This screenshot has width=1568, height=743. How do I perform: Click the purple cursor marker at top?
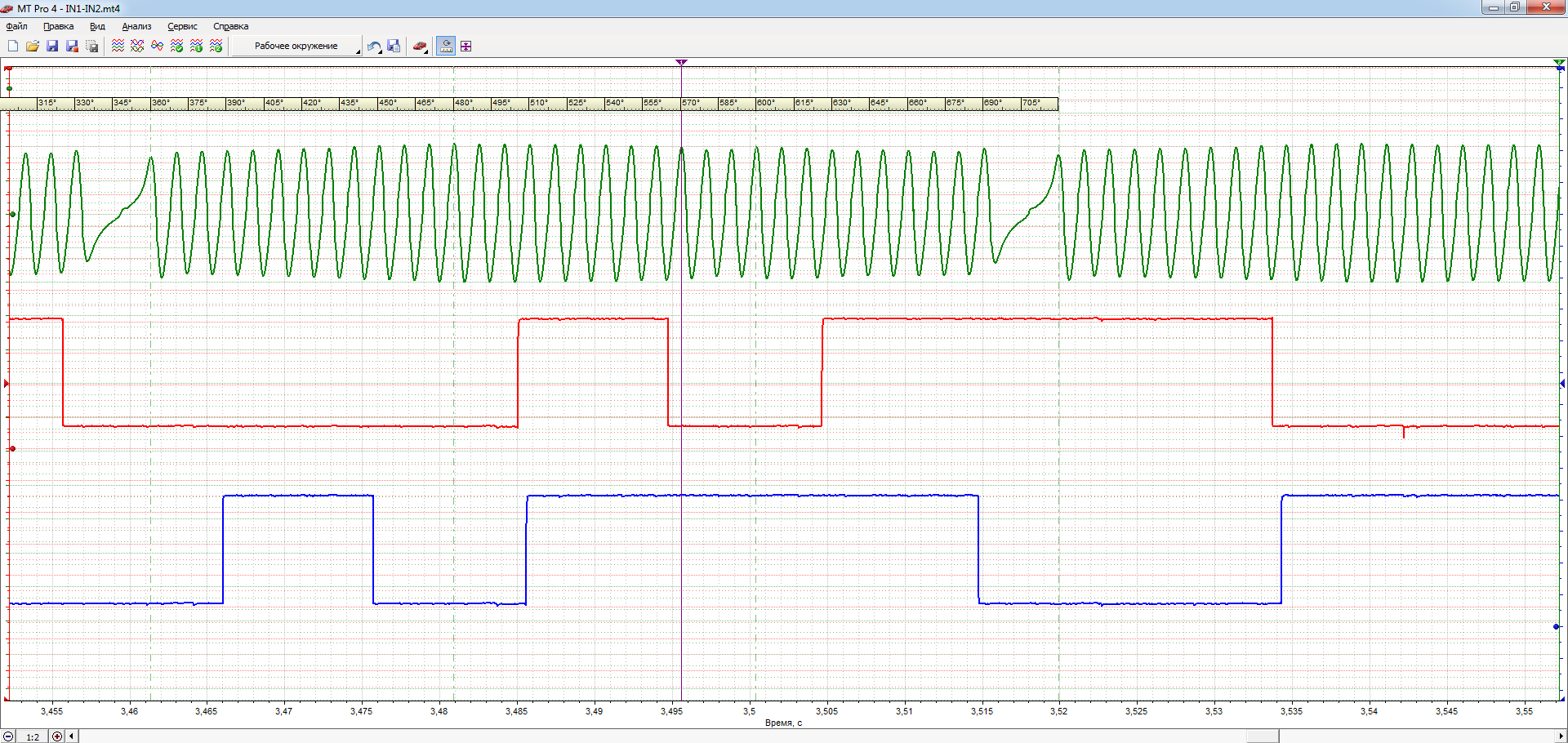pos(682,62)
